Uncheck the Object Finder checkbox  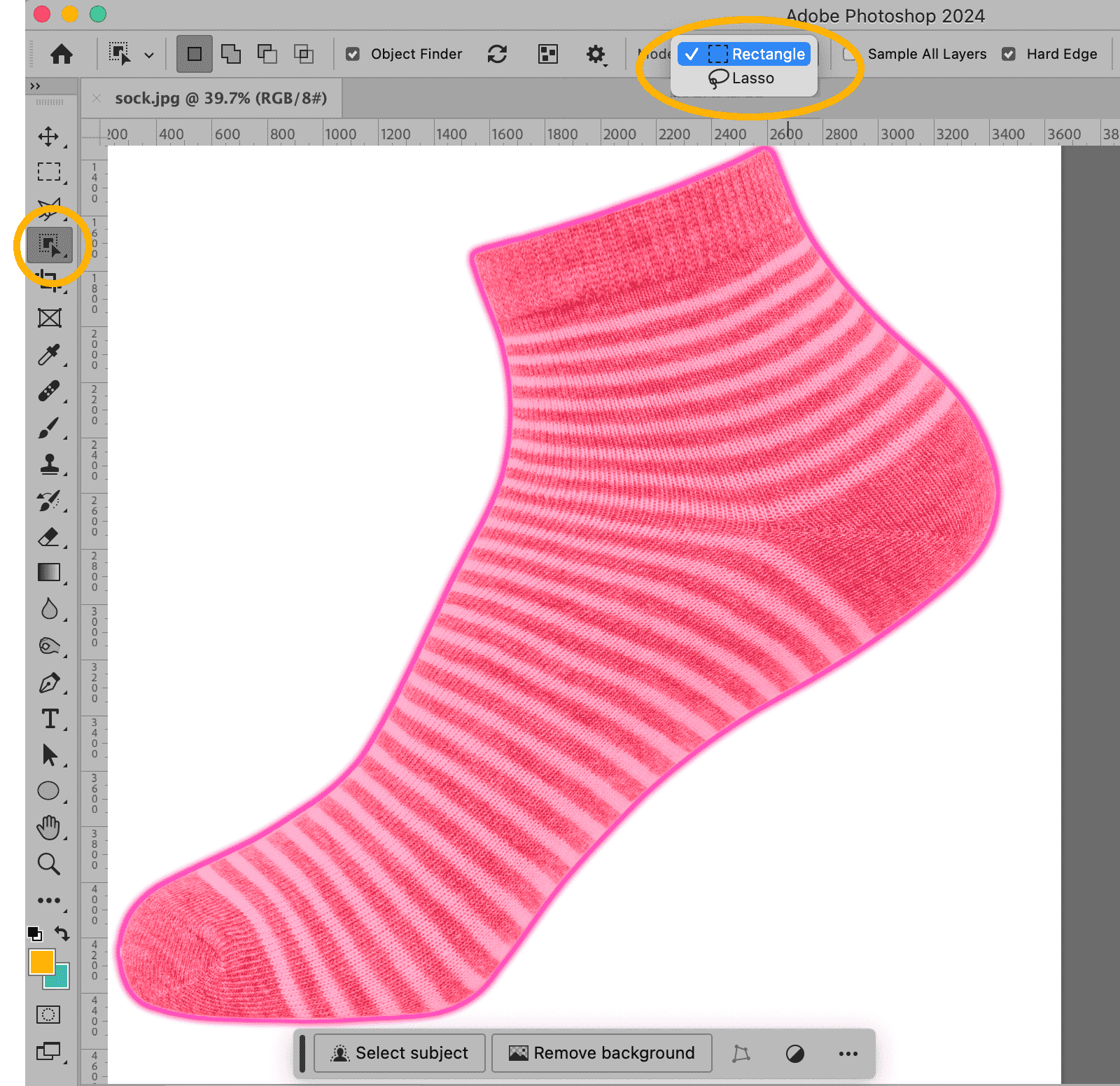[x=353, y=54]
